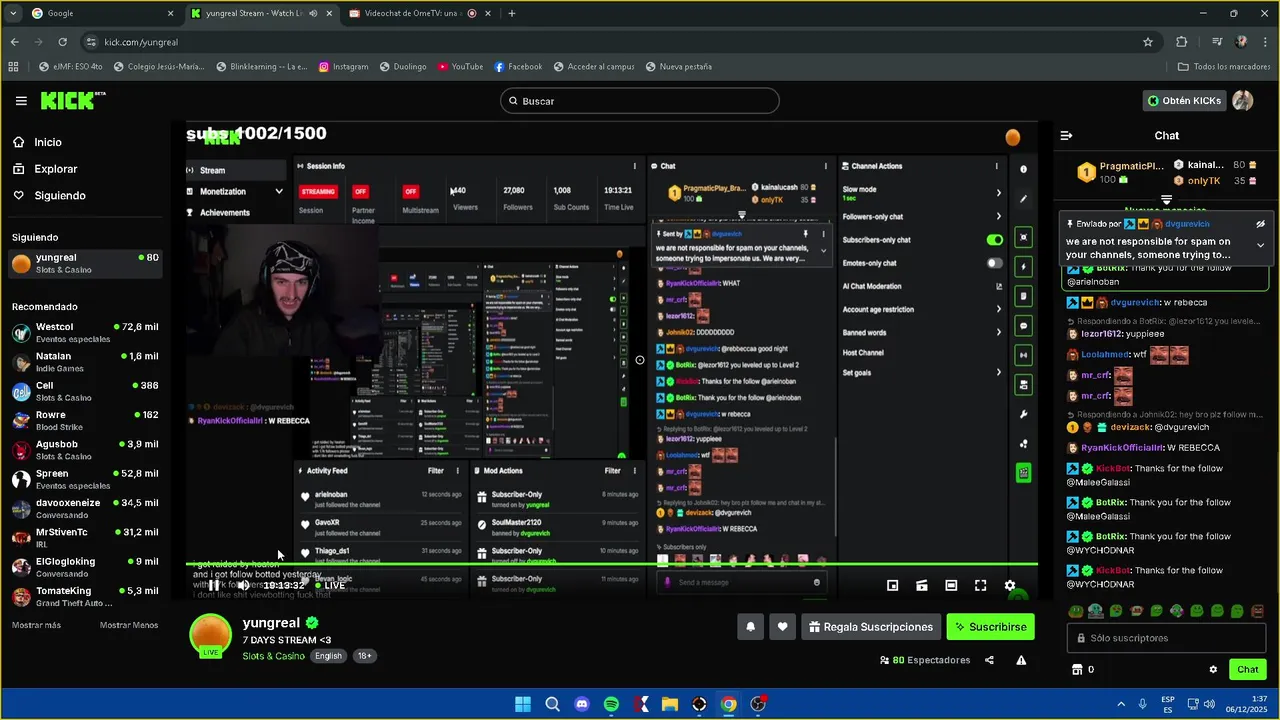Collapse the chat panel with arrow icon
Image resolution: width=1280 pixels, height=720 pixels.
(1066, 135)
